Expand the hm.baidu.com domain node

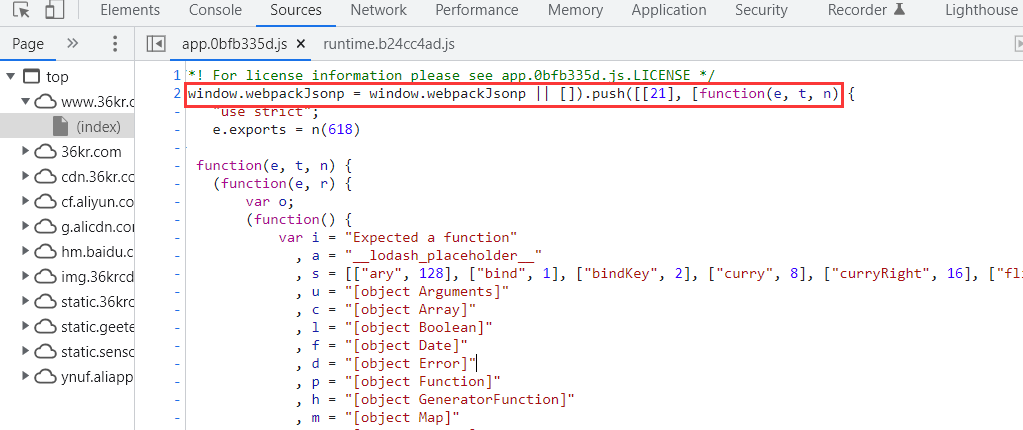[x=26, y=252]
